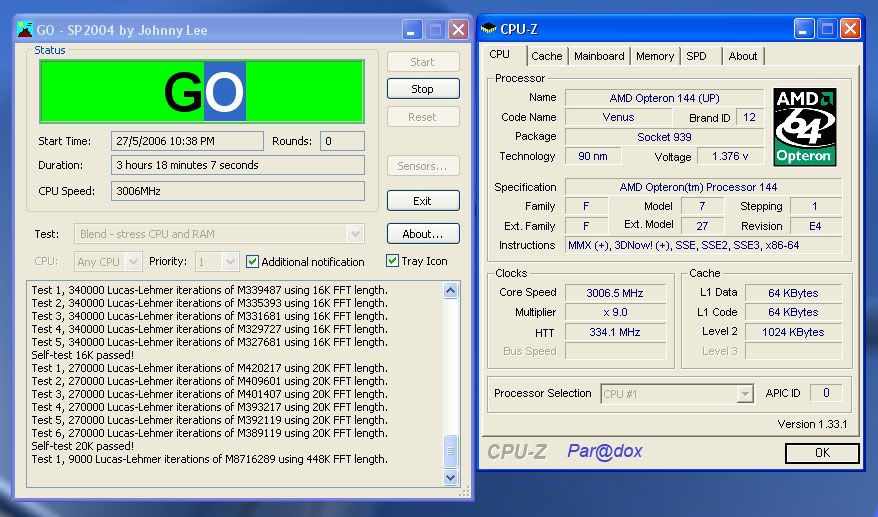Switch to the Mainboard tab

[x=599, y=56]
